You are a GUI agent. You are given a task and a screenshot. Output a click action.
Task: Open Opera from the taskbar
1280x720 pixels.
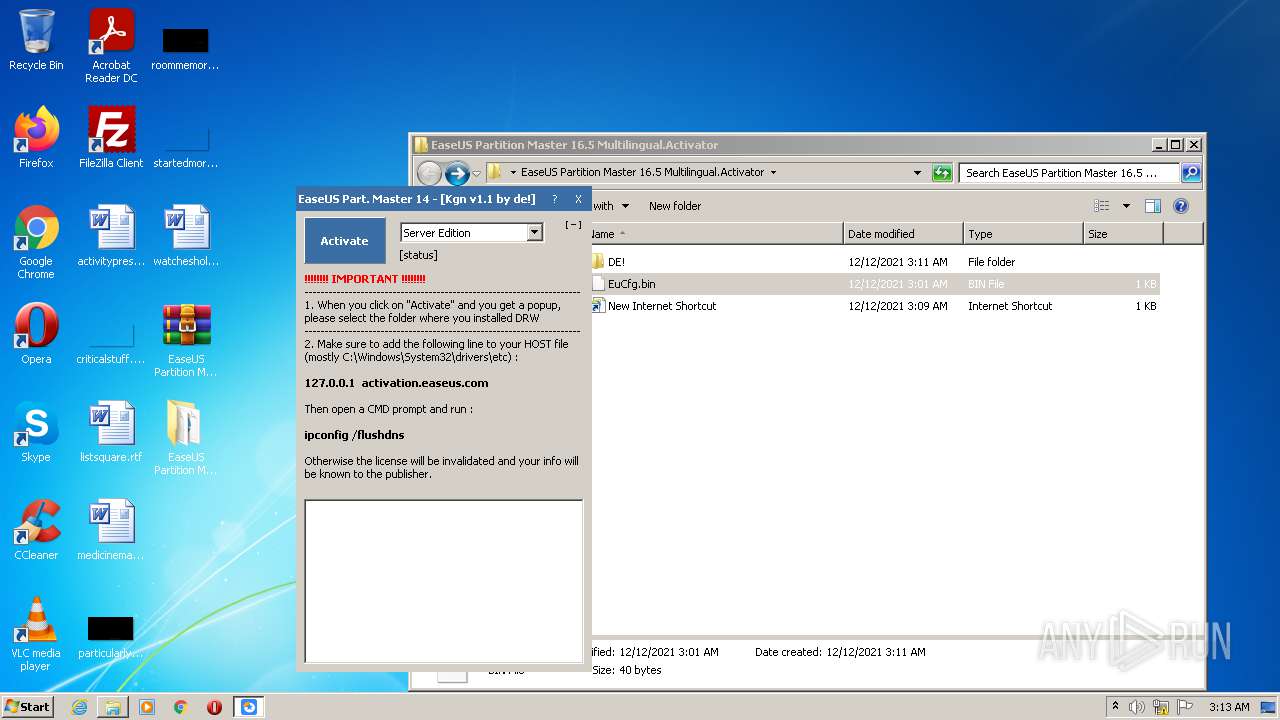214,707
